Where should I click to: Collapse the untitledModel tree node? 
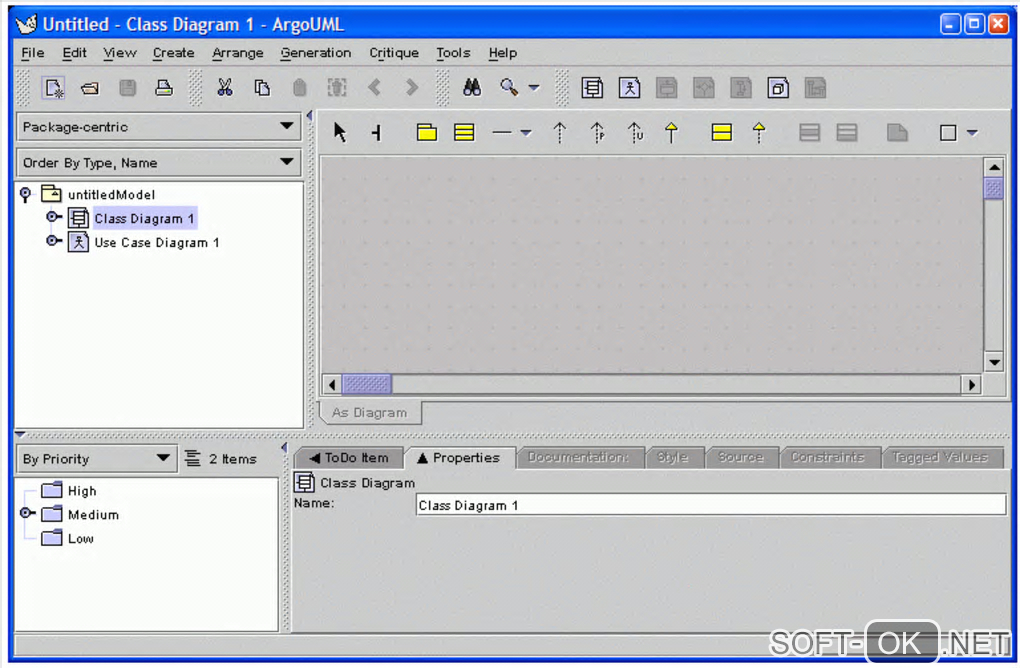25,194
